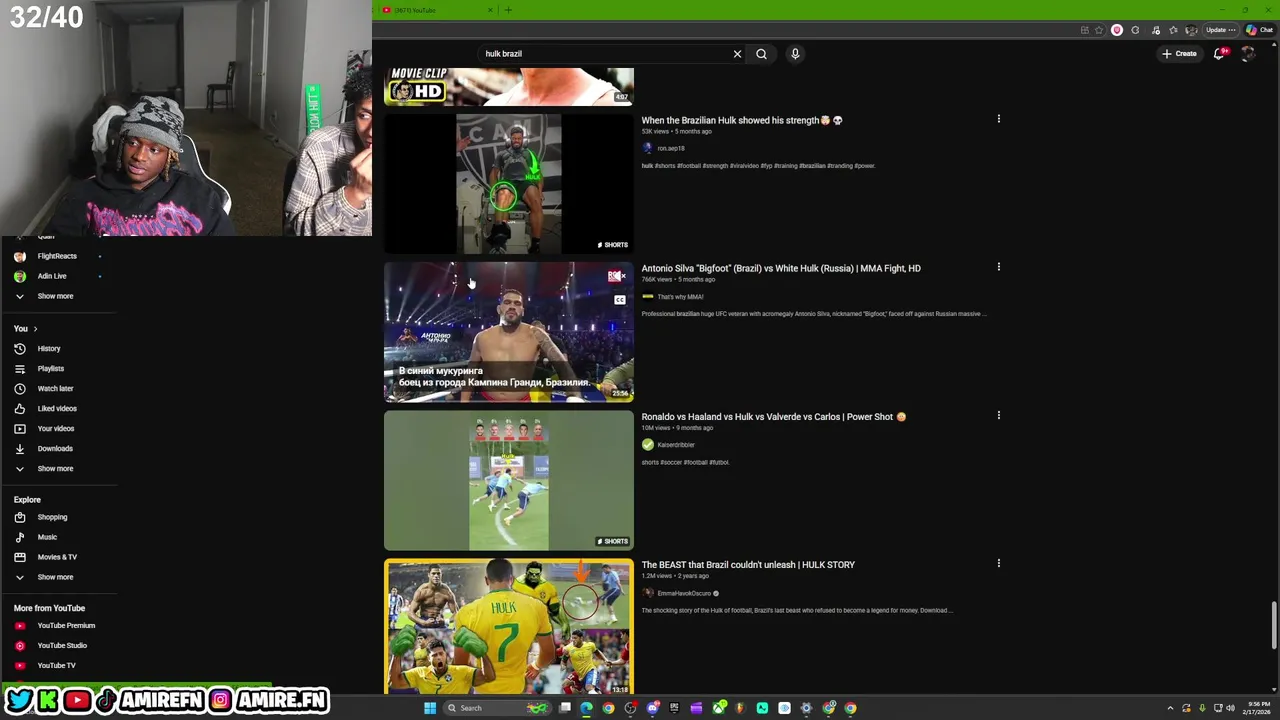
Task: Open the Epic Games taskbar icon
Action: pyautogui.click(x=674, y=708)
